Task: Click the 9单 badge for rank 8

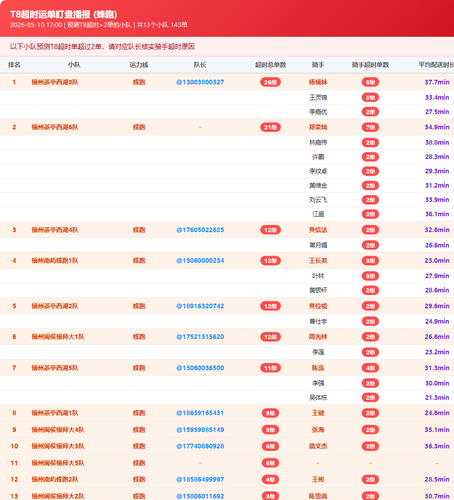Action: [x=270, y=413]
